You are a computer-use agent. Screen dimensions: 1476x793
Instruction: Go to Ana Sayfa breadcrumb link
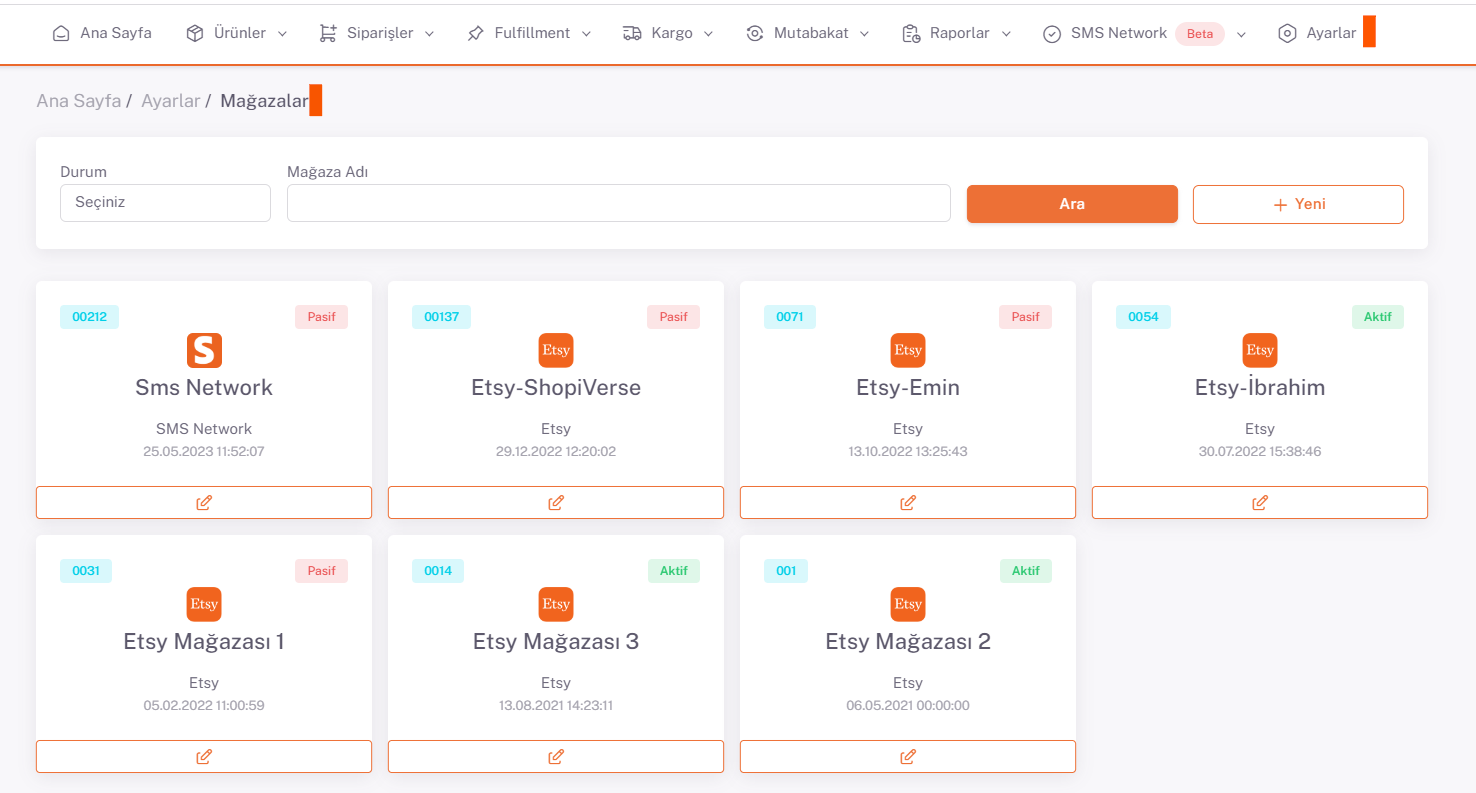point(78,101)
